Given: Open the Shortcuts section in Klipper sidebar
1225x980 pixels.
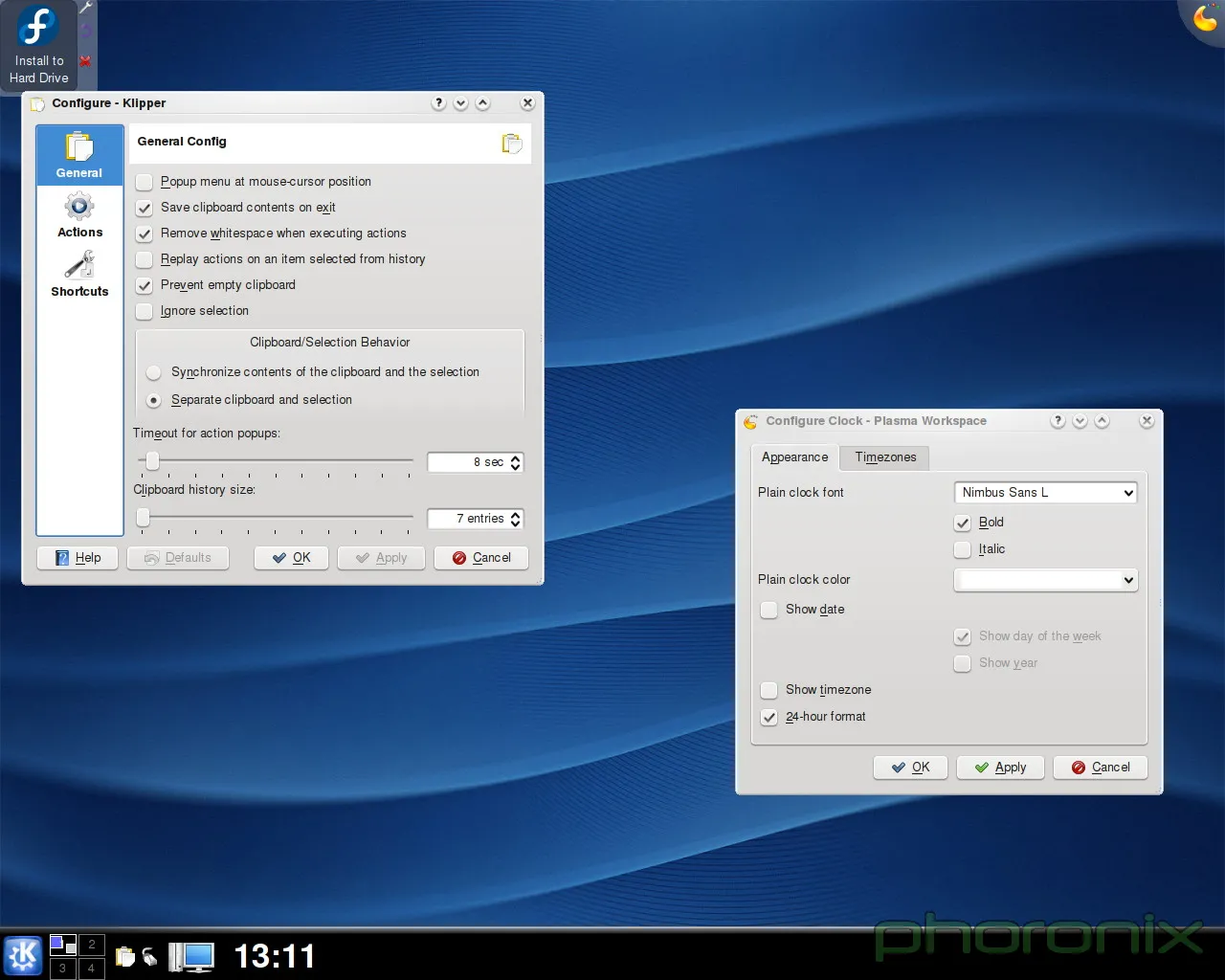Looking at the screenshot, I should [79, 275].
